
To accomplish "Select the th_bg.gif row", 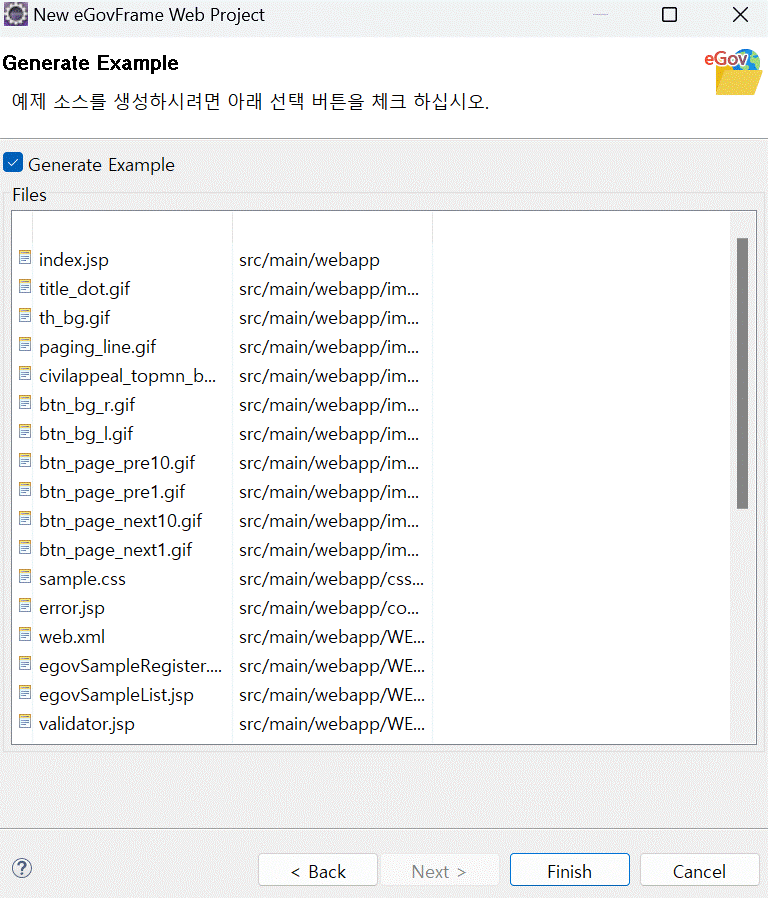I will (x=74, y=318).
